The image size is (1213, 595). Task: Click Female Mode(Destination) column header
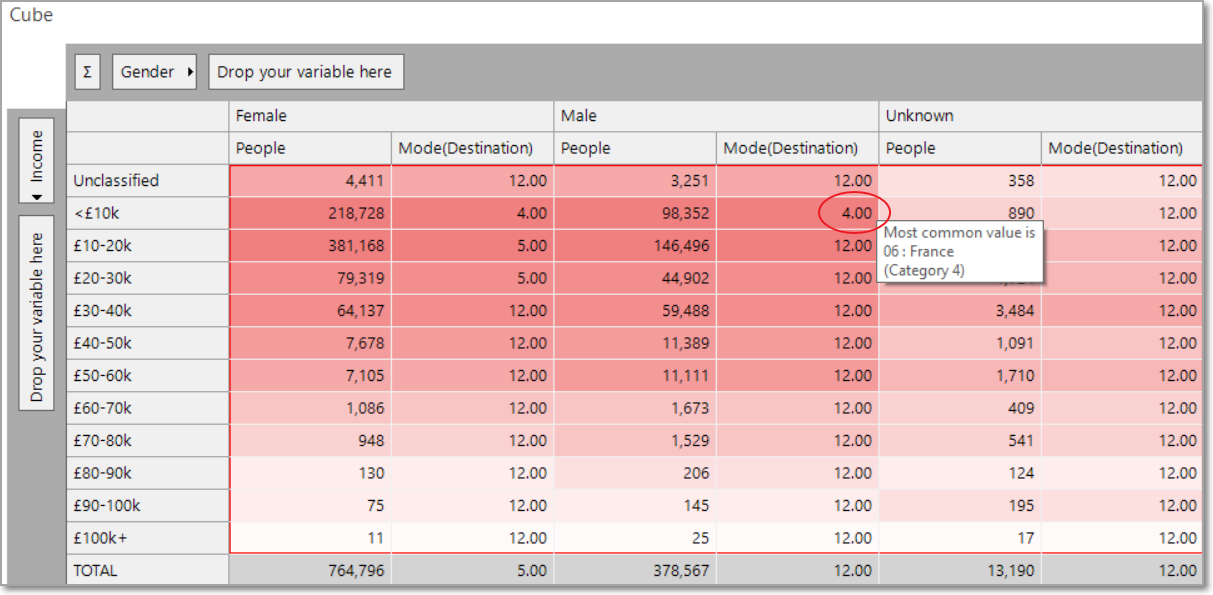point(472,148)
